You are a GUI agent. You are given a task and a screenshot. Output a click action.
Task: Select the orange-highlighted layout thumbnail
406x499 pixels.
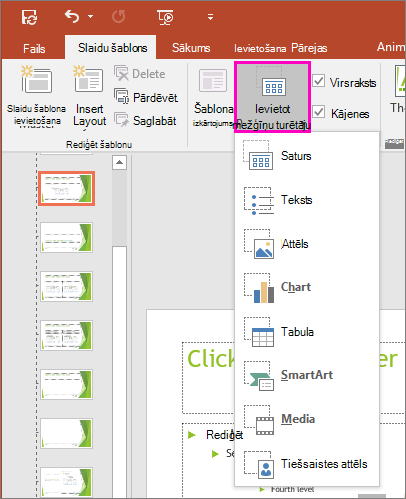(66, 188)
